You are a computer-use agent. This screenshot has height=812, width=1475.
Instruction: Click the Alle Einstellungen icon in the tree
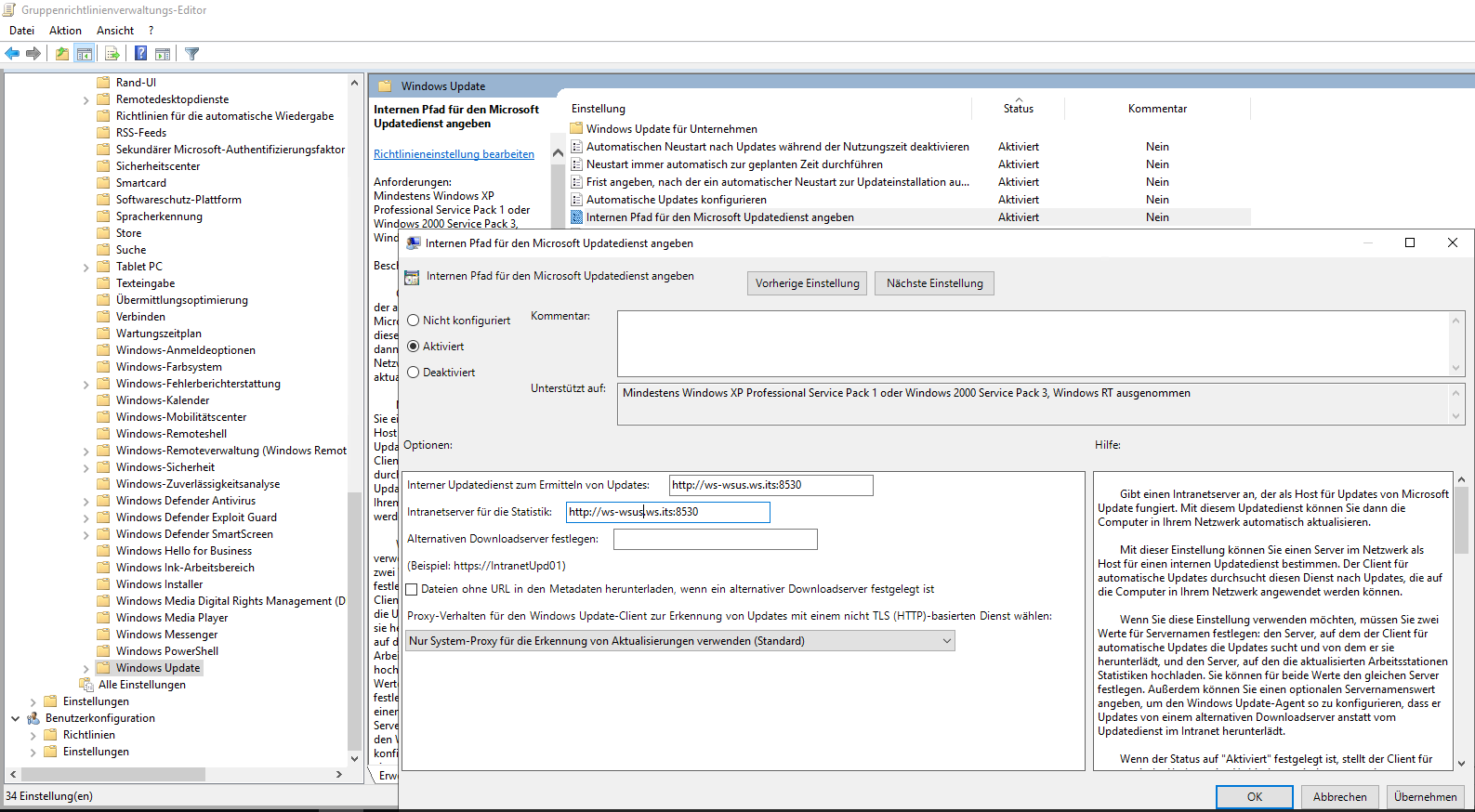86,685
